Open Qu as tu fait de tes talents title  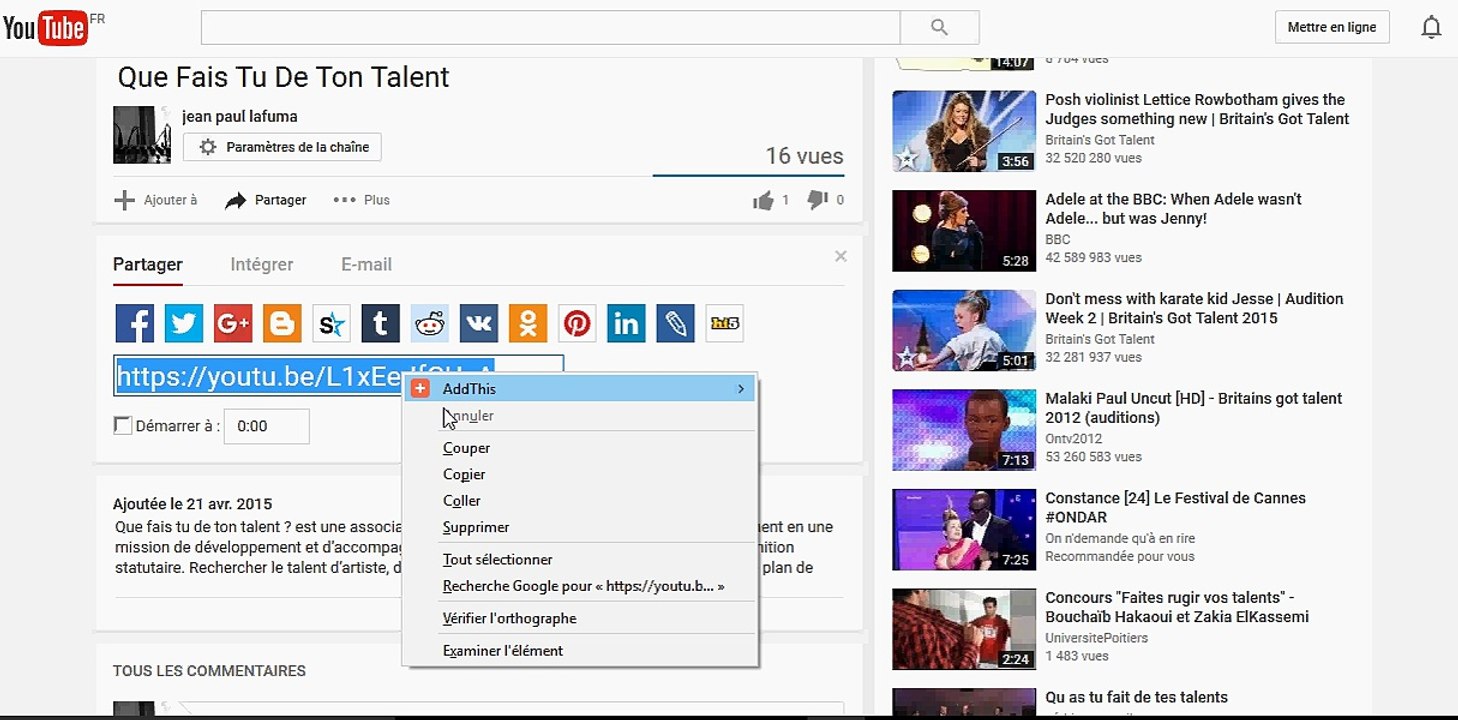(x=1136, y=697)
